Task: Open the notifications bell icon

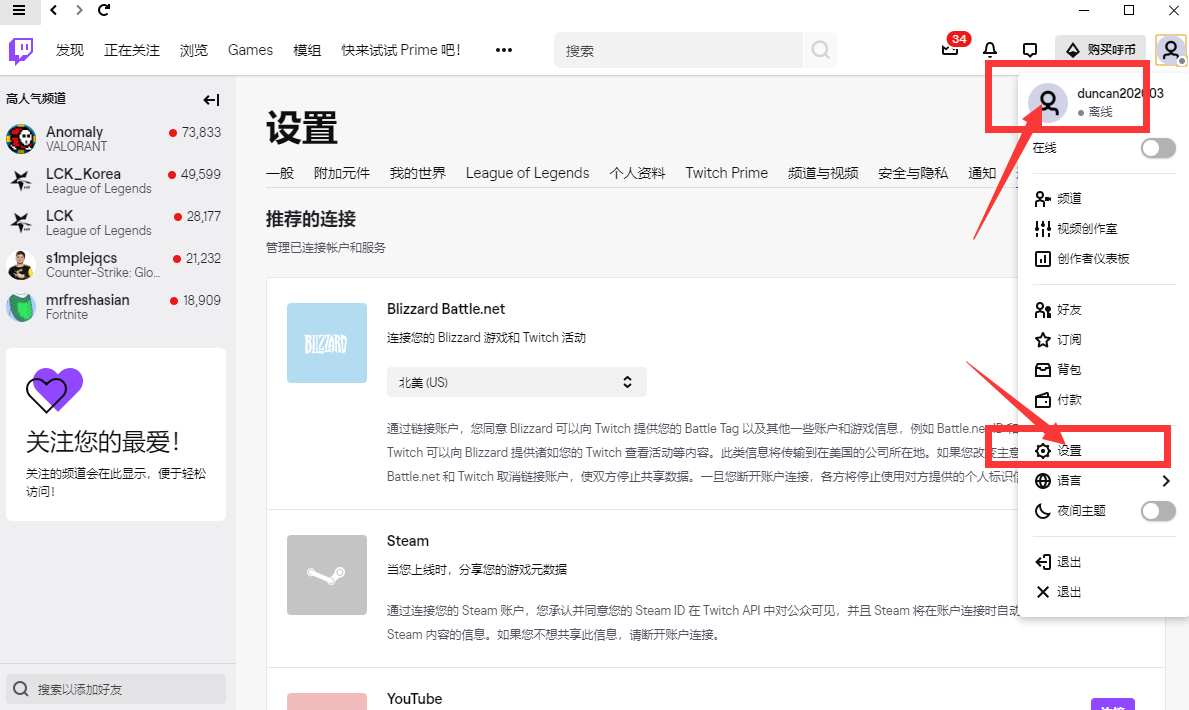Action: click(990, 50)
